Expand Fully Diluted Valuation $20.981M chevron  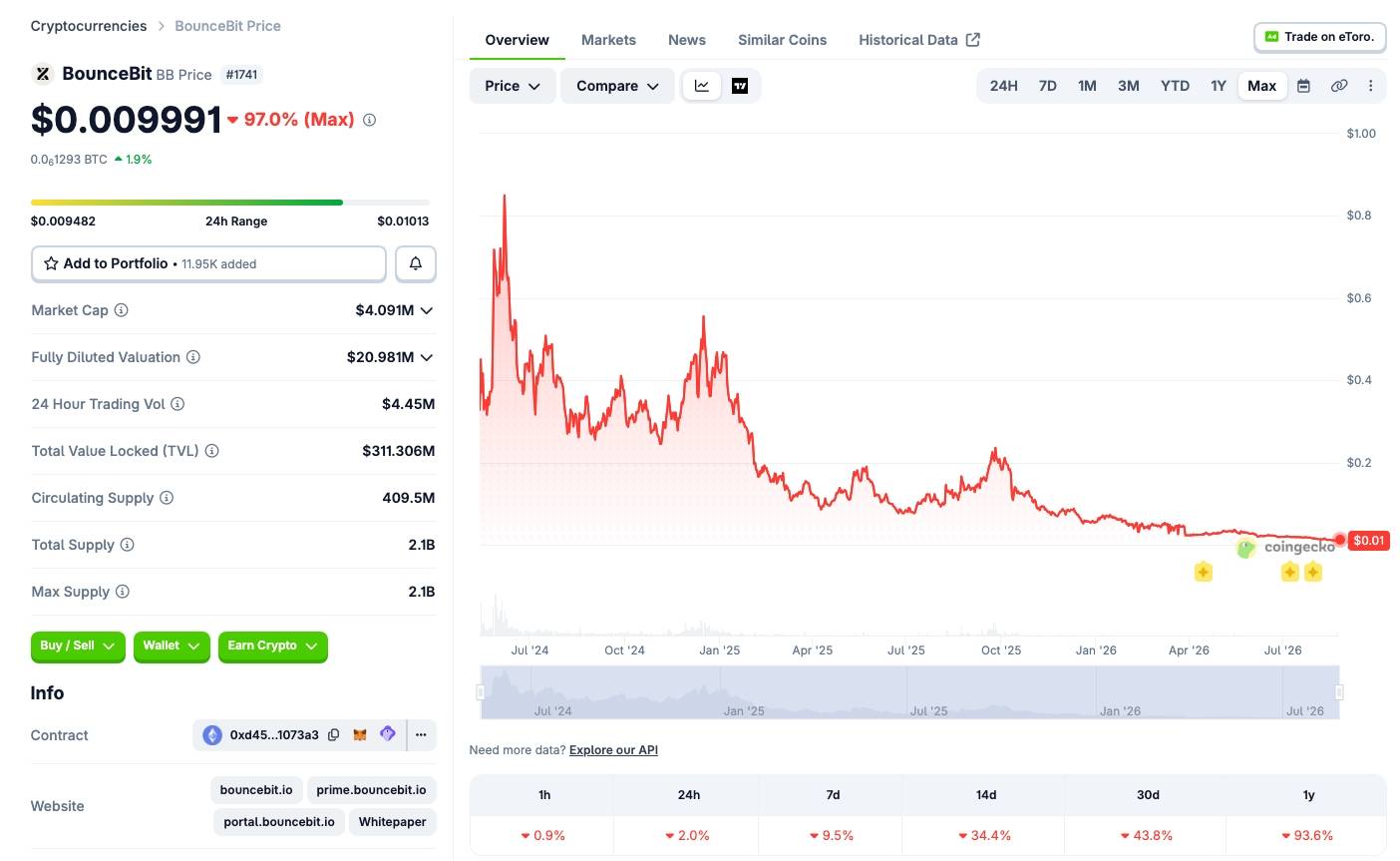pyautogui.click(x=427, y=357)
